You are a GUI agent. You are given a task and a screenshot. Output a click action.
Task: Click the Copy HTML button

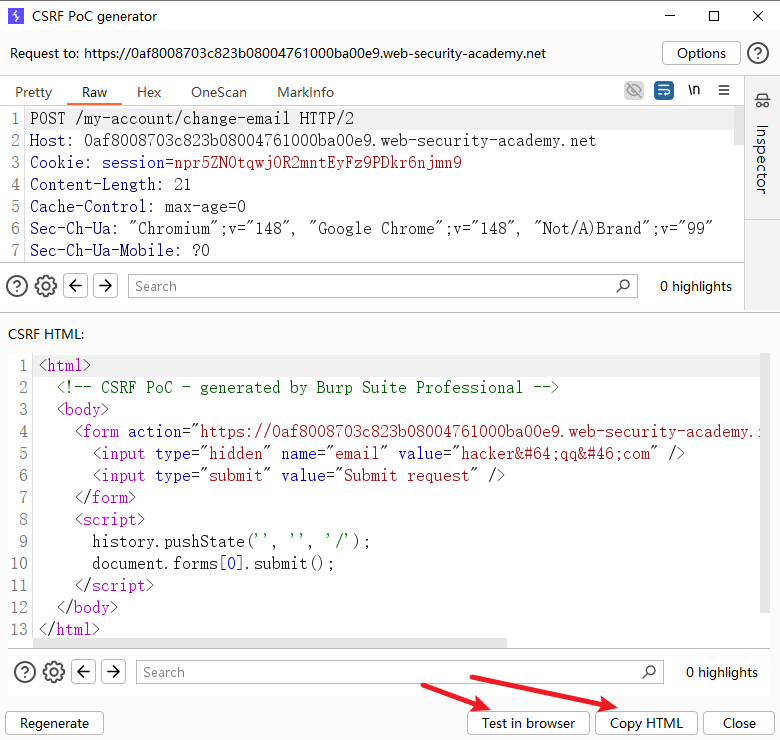(646, 723)
